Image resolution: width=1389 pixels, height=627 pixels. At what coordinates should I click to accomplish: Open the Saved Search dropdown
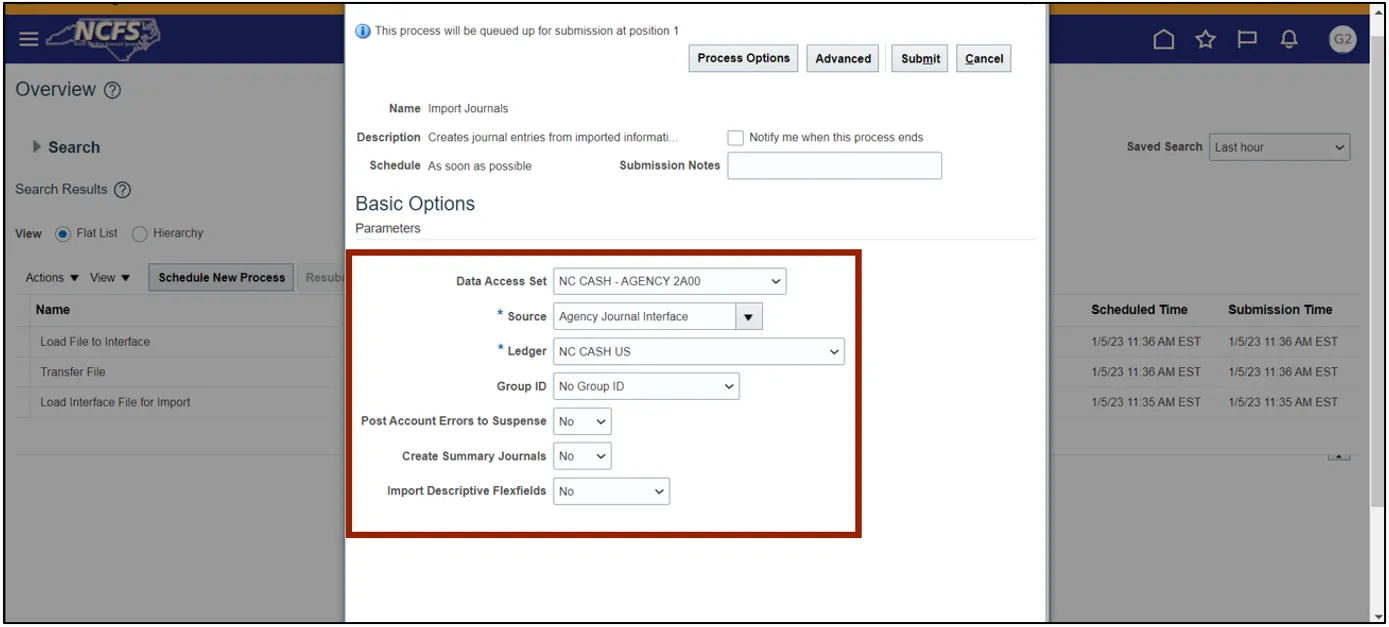point(1279,147)
